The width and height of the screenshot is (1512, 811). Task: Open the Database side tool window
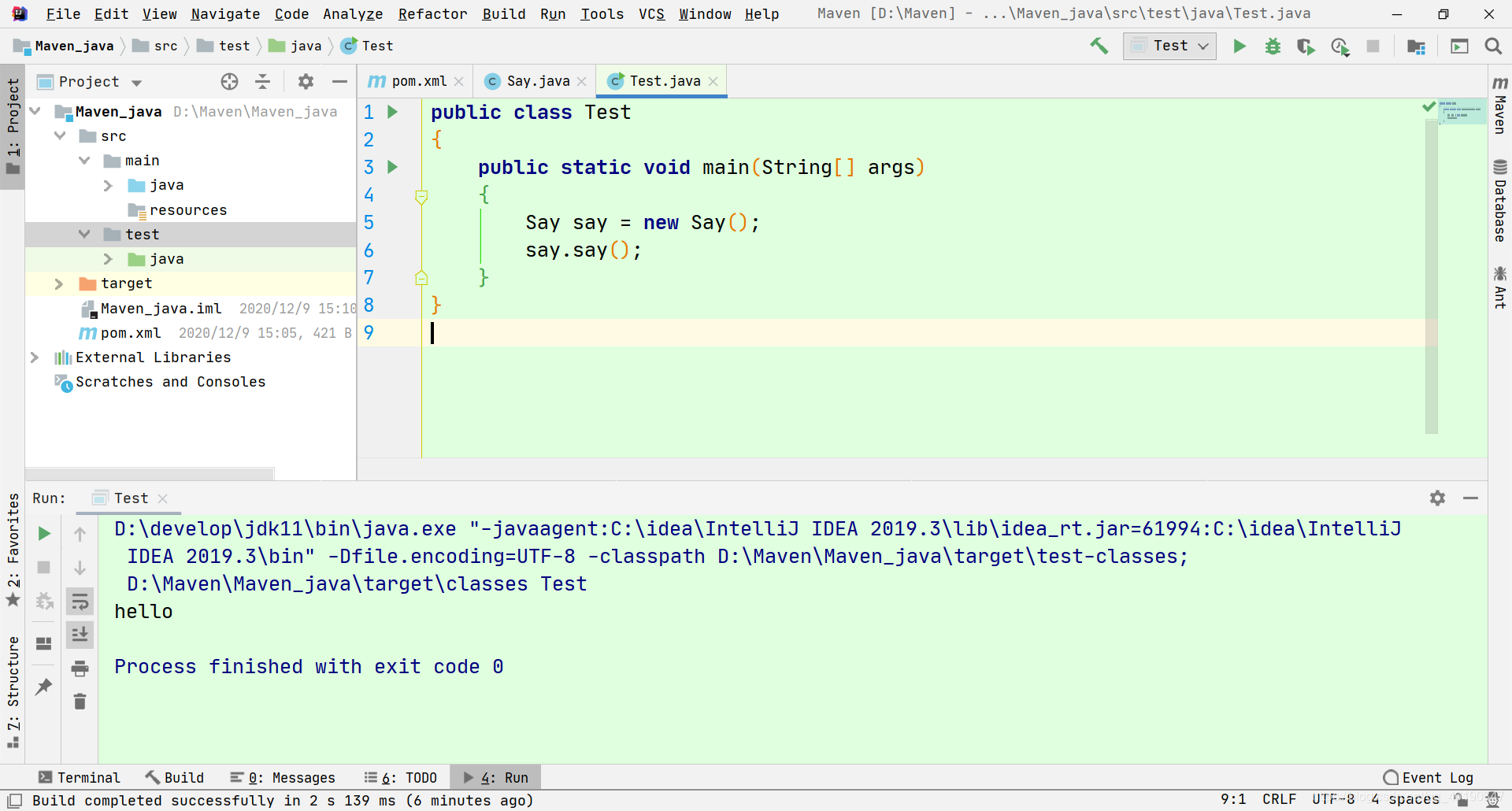[x=1500, y=201]
